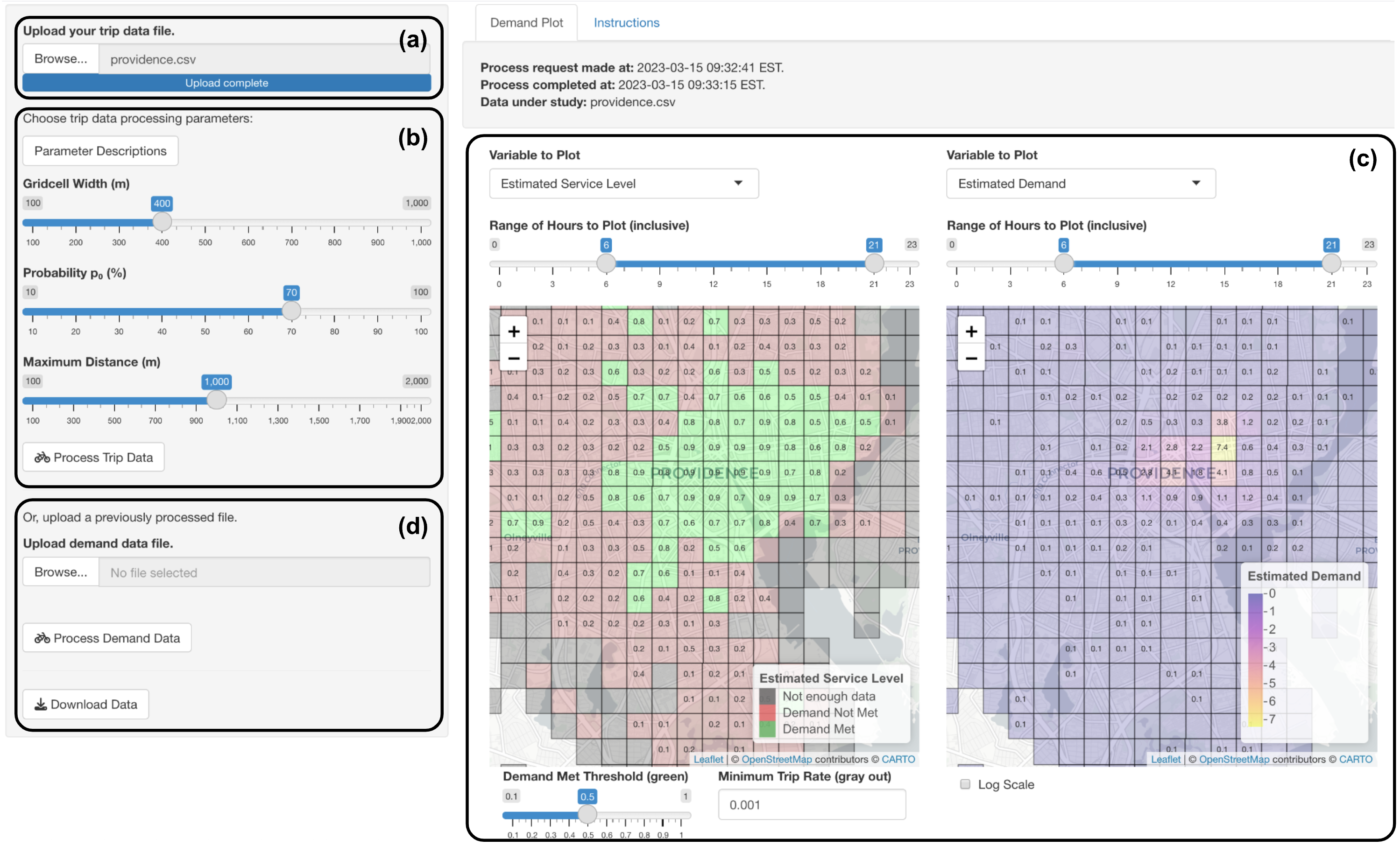The image size is (1400, 846).
Task: Zoom in on the service level map
Action: tap(514, 331)
